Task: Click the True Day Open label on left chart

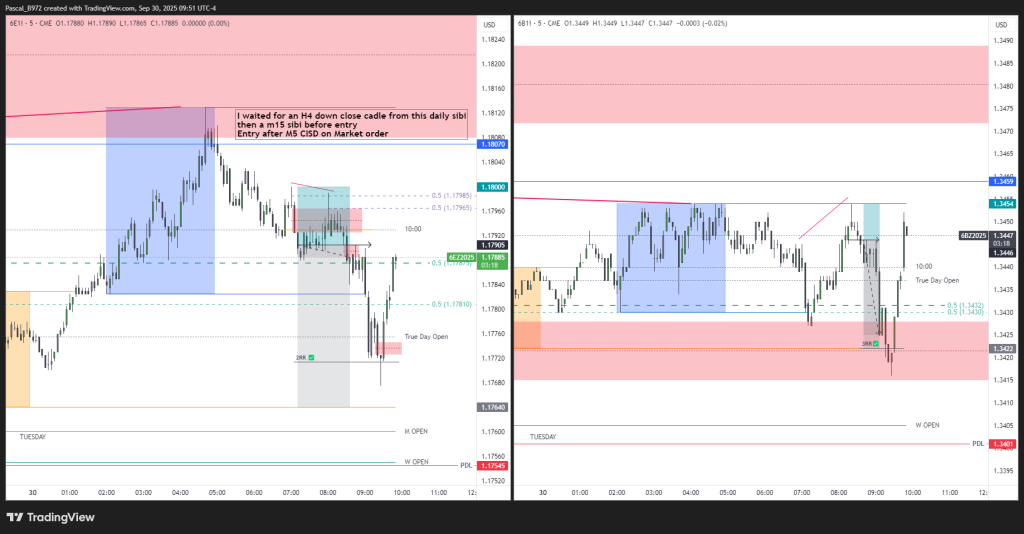Action: (426, 337)
